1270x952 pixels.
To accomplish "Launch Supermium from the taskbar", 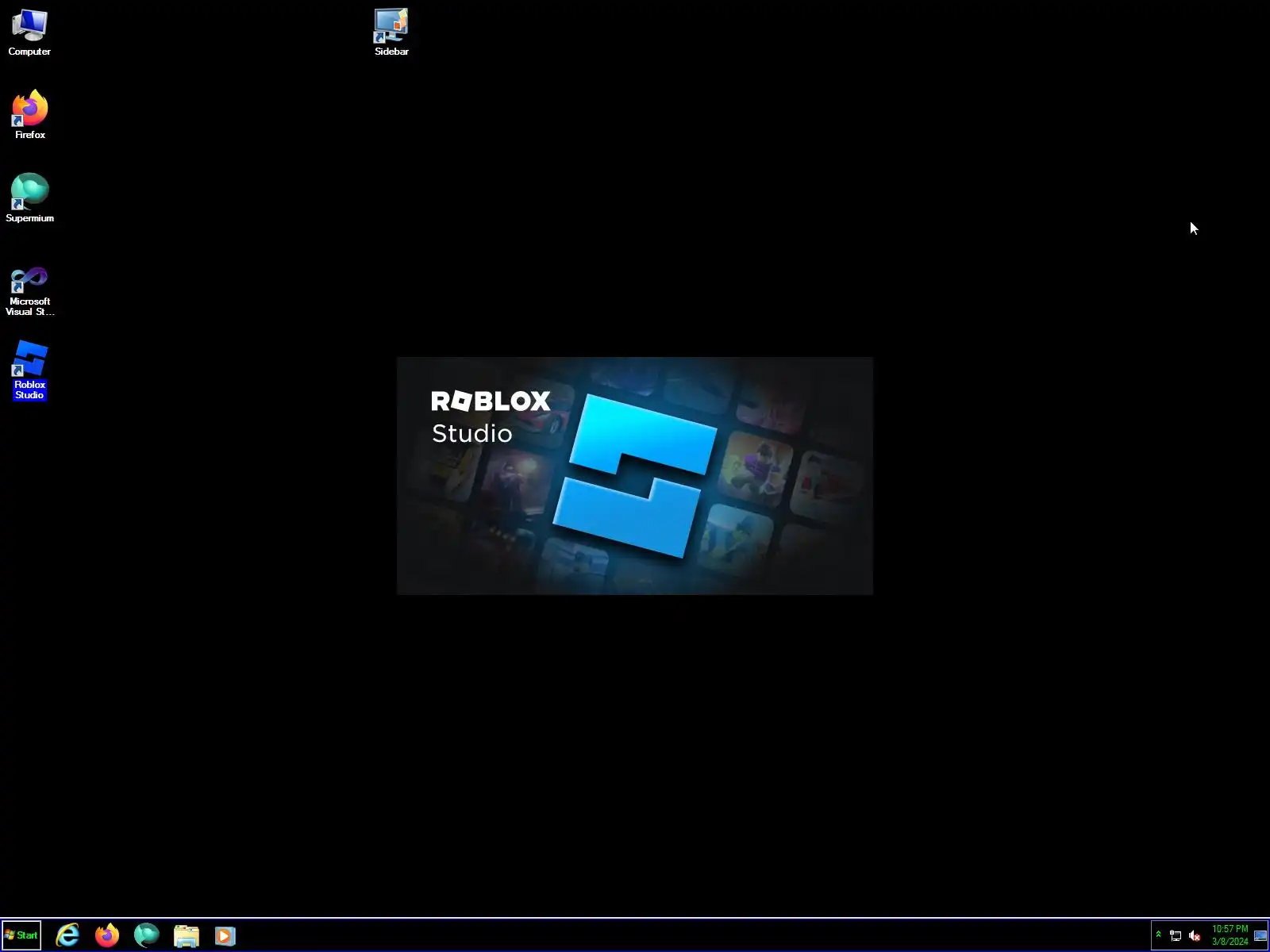I will [147, 935].
